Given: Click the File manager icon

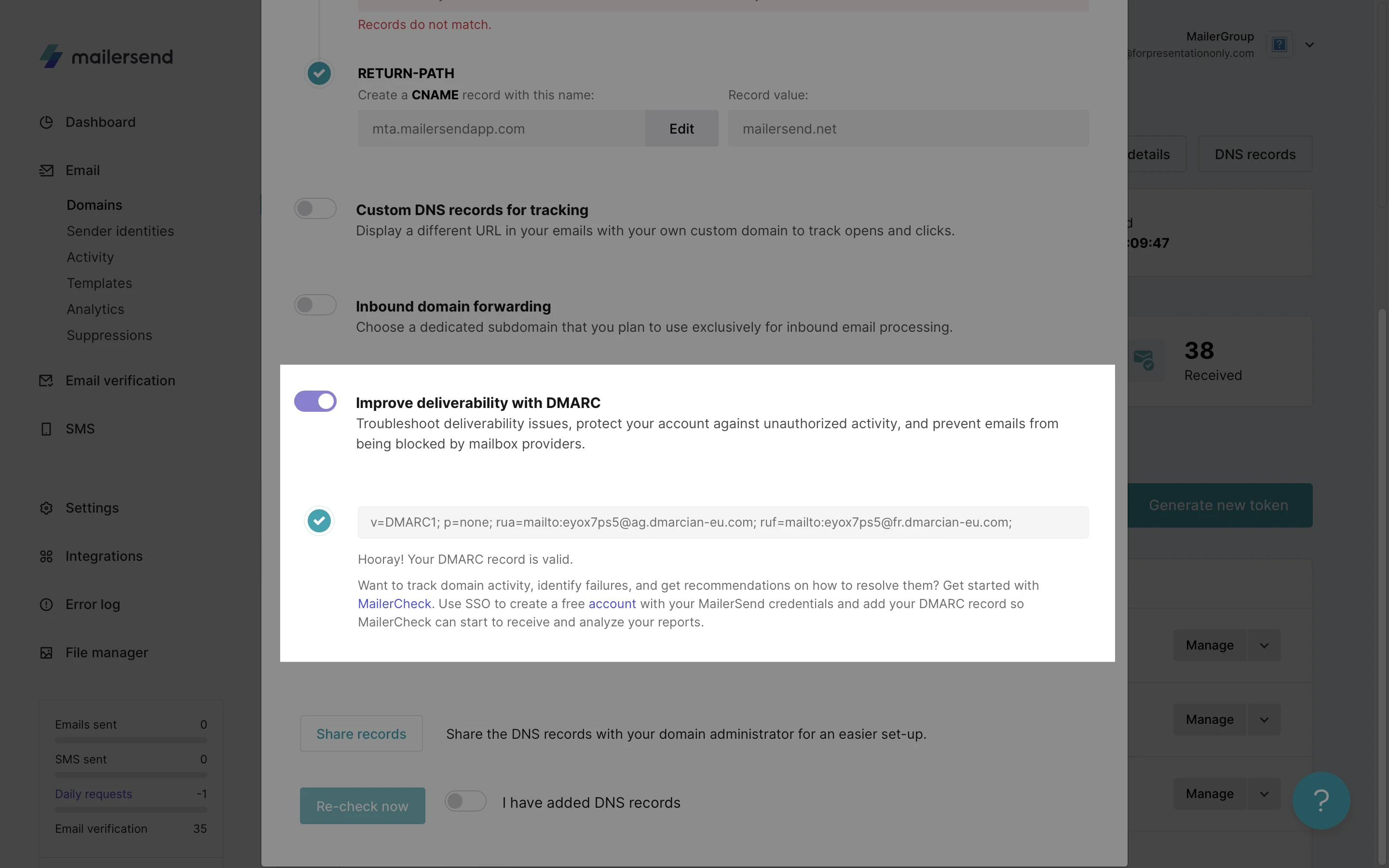Looking at the screenshot, I should [46, 653].
